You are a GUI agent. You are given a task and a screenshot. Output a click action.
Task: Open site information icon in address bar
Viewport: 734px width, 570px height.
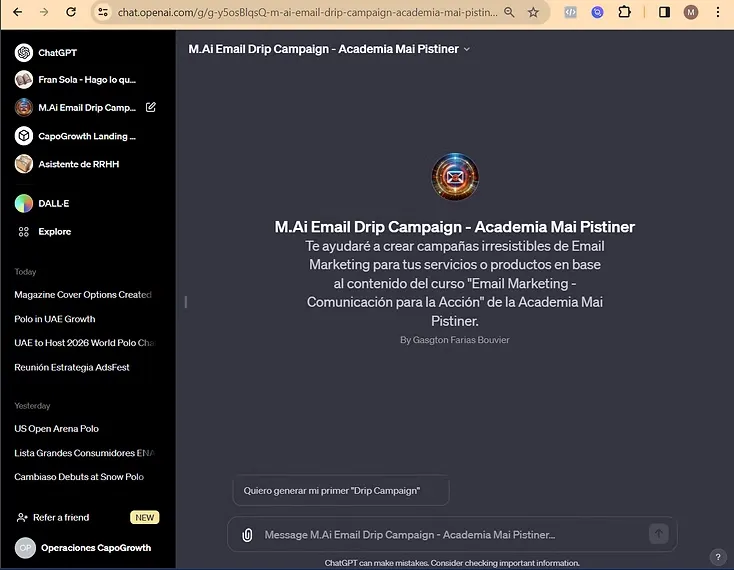103,12
